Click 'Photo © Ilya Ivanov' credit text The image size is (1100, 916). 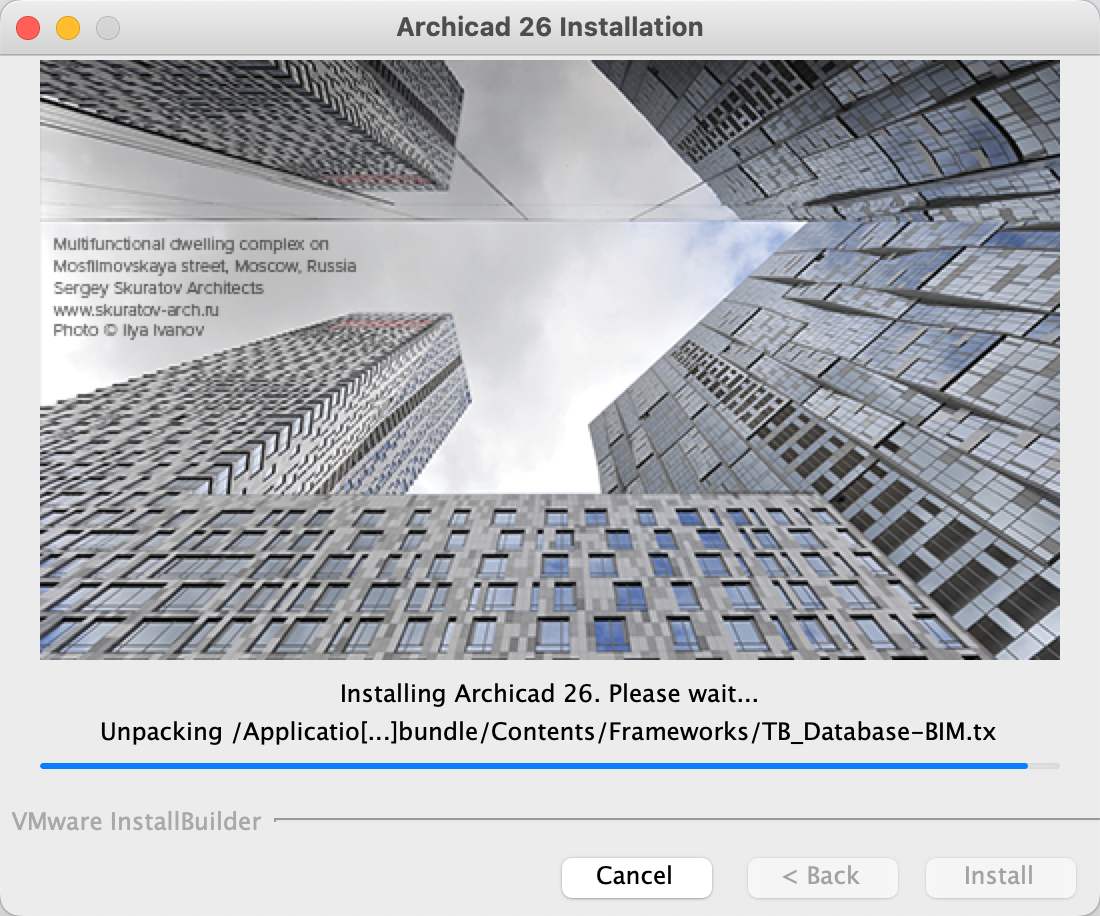pos(128,330)
